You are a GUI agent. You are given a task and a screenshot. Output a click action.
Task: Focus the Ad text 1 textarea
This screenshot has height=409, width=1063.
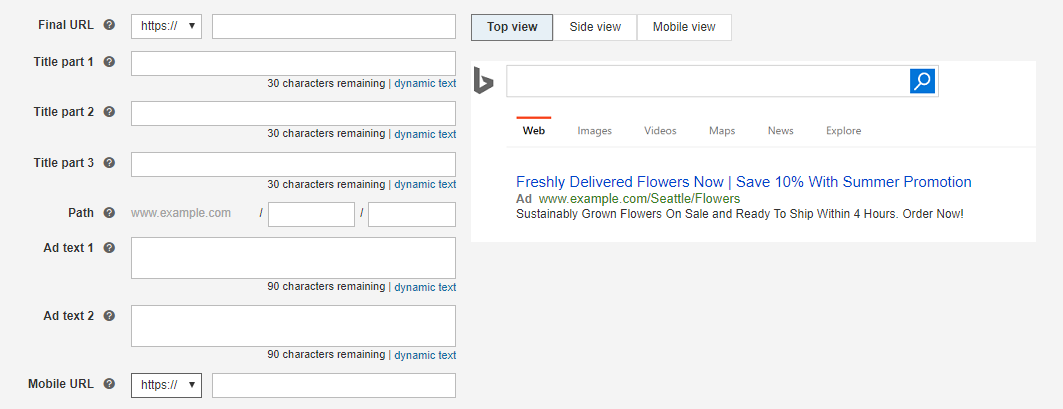click(293, 258)
